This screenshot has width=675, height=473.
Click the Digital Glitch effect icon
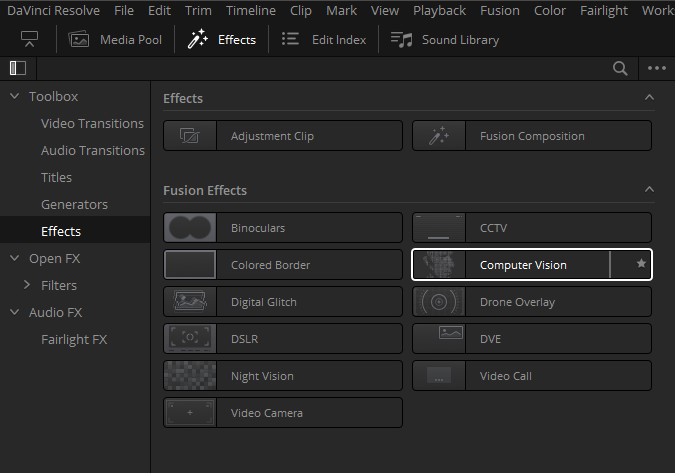pyautogui.click(x=190, y=302)
